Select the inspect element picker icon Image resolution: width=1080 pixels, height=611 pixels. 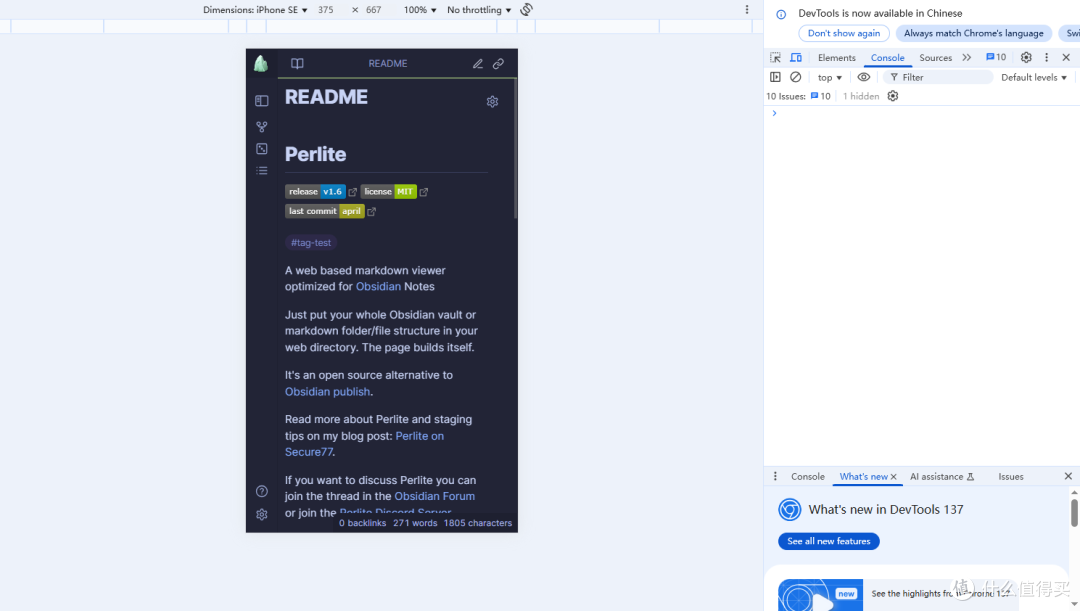coord(775,58)
